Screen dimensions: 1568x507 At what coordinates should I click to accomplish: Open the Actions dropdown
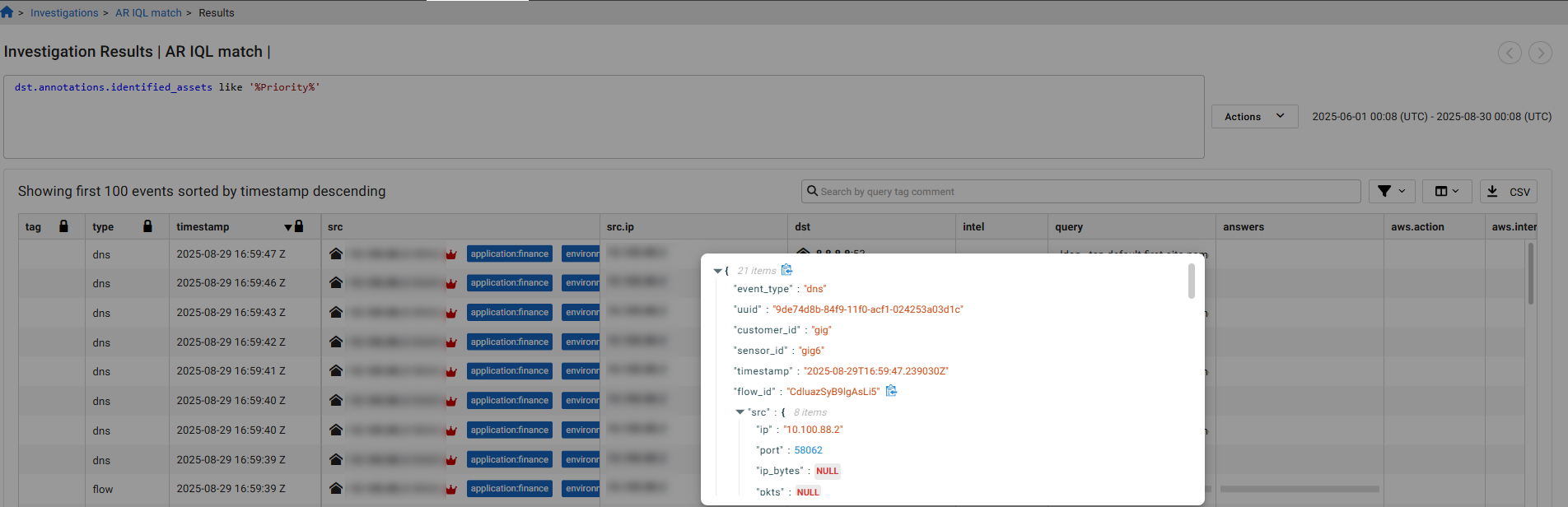pos(1254,117)
